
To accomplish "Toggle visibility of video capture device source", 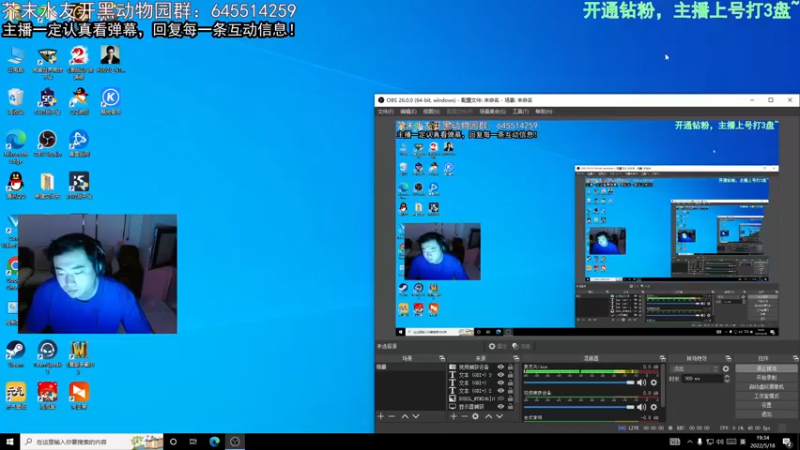I will tap(501, 367).
